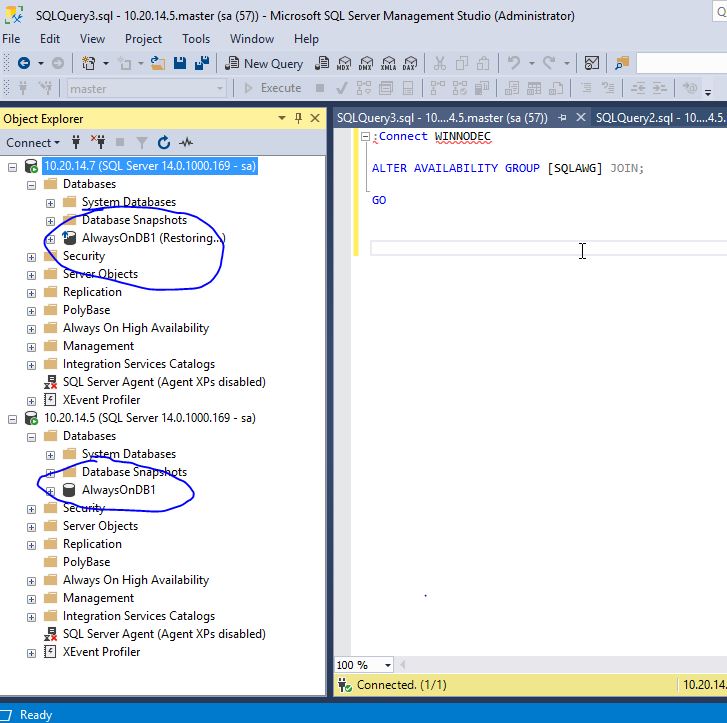Expand first PolyBase folder under 10.20.14.7
Image resolution: width=727 pixels, height=723 pixels.
(x=32, y=311)
